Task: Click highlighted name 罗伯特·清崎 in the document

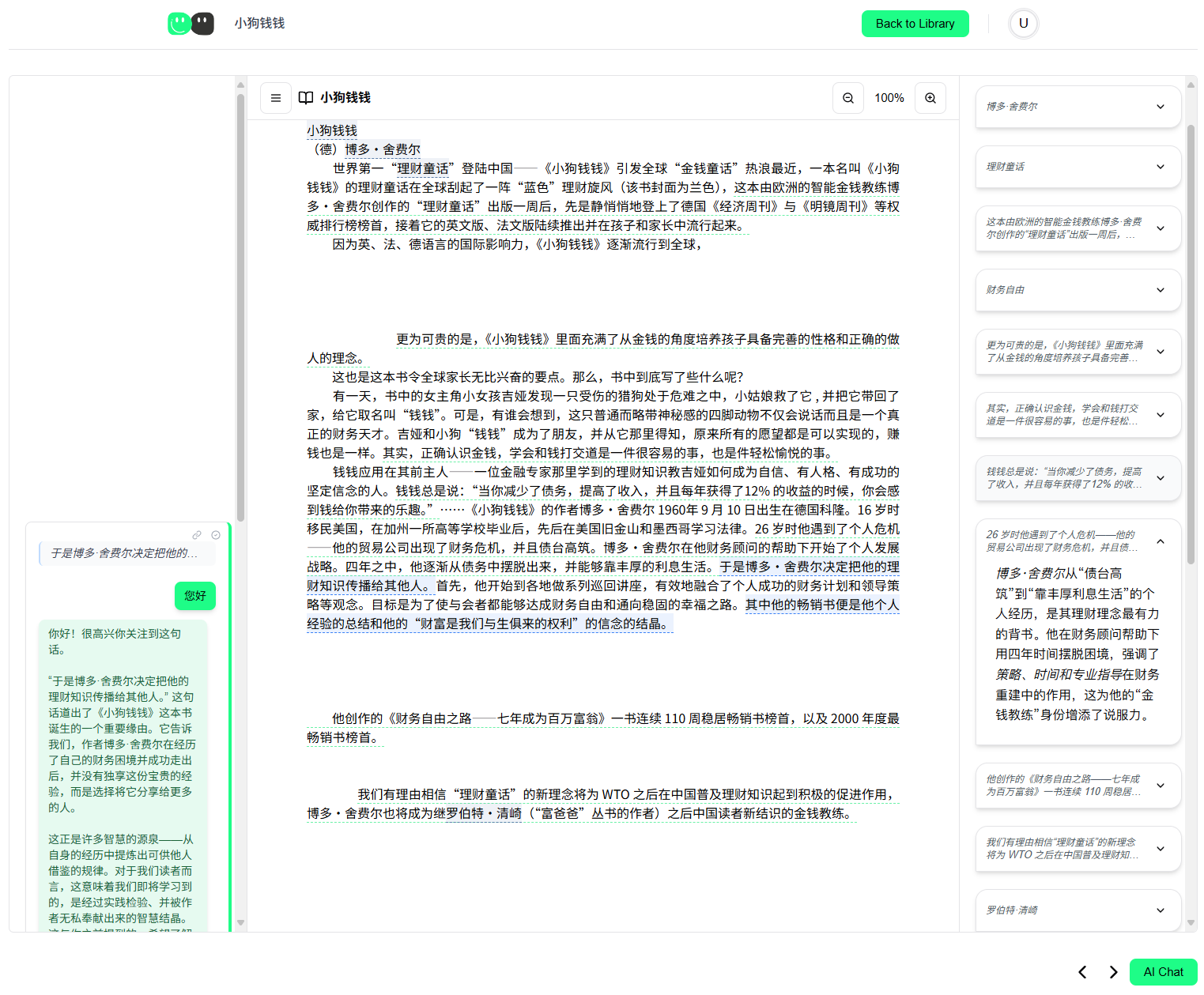Action: [484, 813]
